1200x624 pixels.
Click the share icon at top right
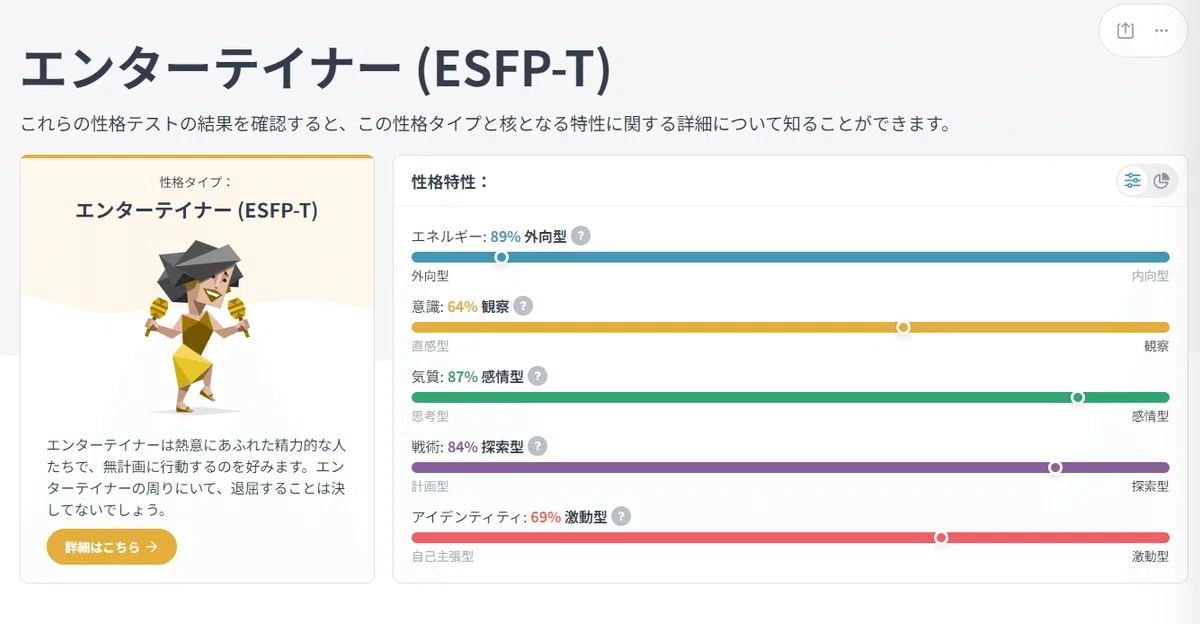click(1125, 30)
